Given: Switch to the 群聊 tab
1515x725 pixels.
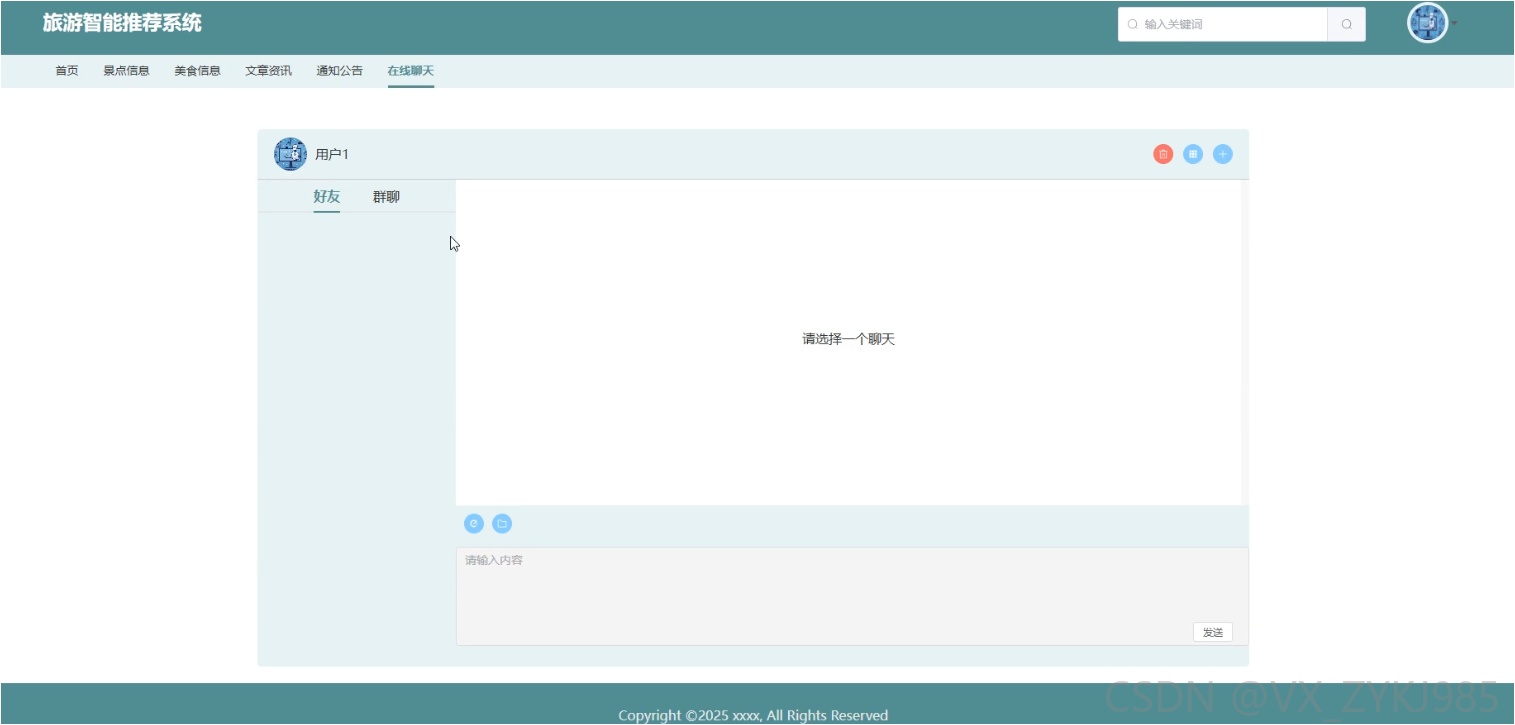Looking at the screenshot, I should 386,196.
